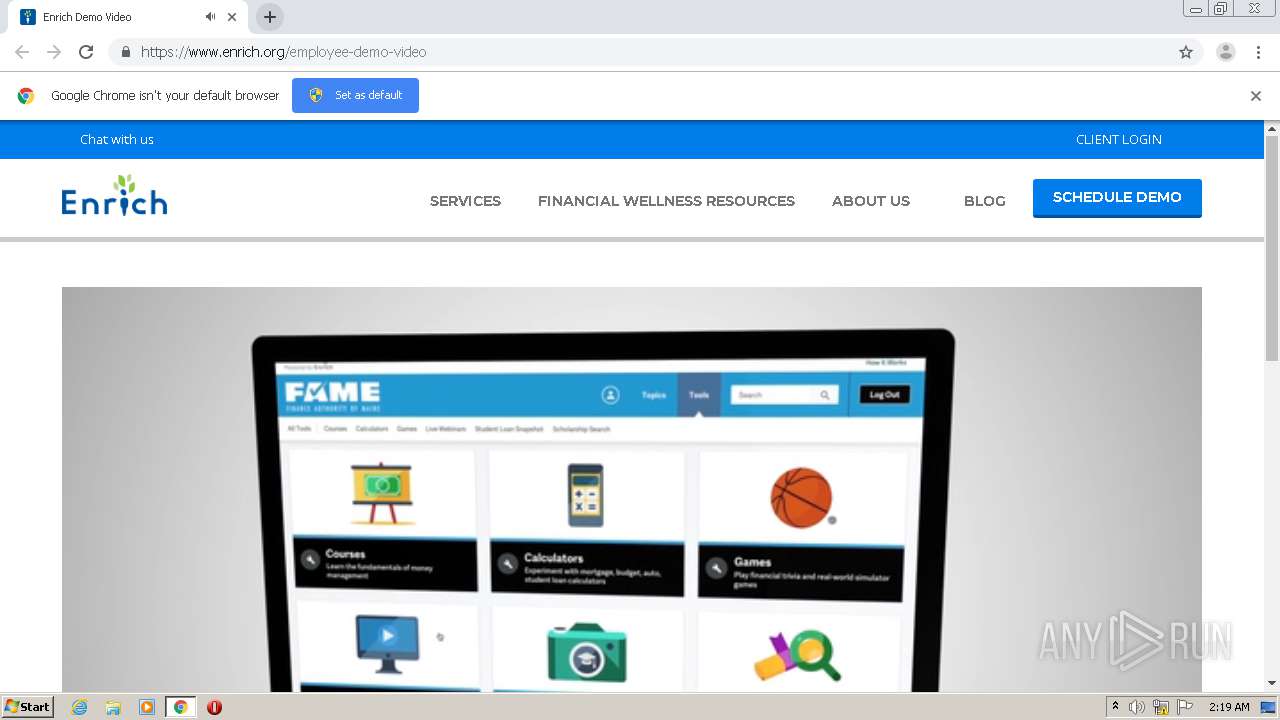
Task: Dismiss the default browser notification bar
Action: tap(1256, 96)
